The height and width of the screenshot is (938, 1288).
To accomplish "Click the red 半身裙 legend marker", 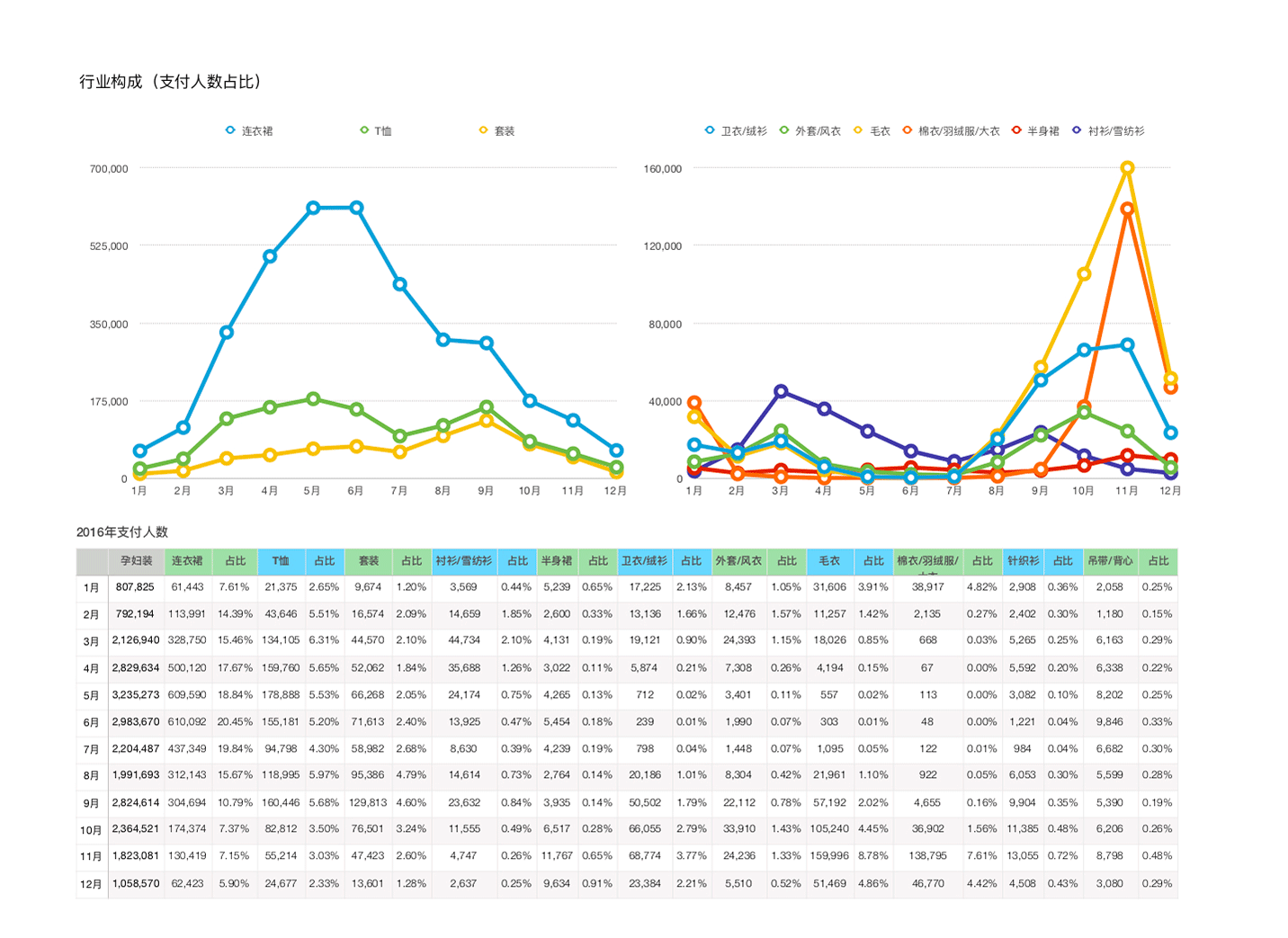I will tap(1016, 130).
